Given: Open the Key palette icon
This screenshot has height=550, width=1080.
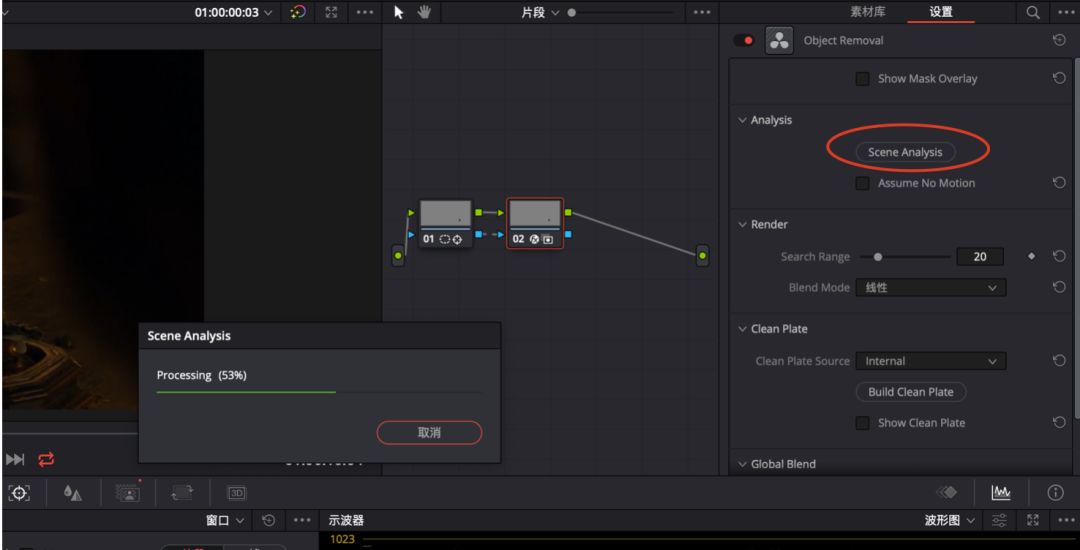Looking at the screenshot, I should 128,493.
